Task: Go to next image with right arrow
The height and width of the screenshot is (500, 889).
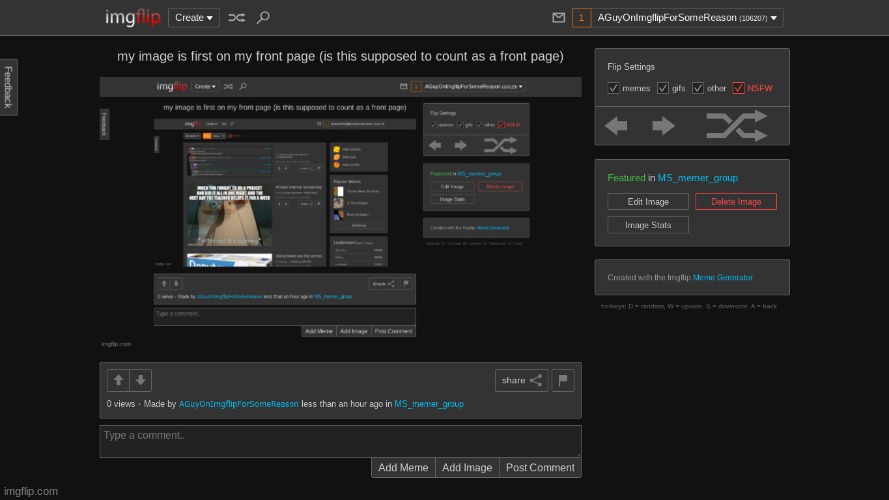Action: point(663,125)
